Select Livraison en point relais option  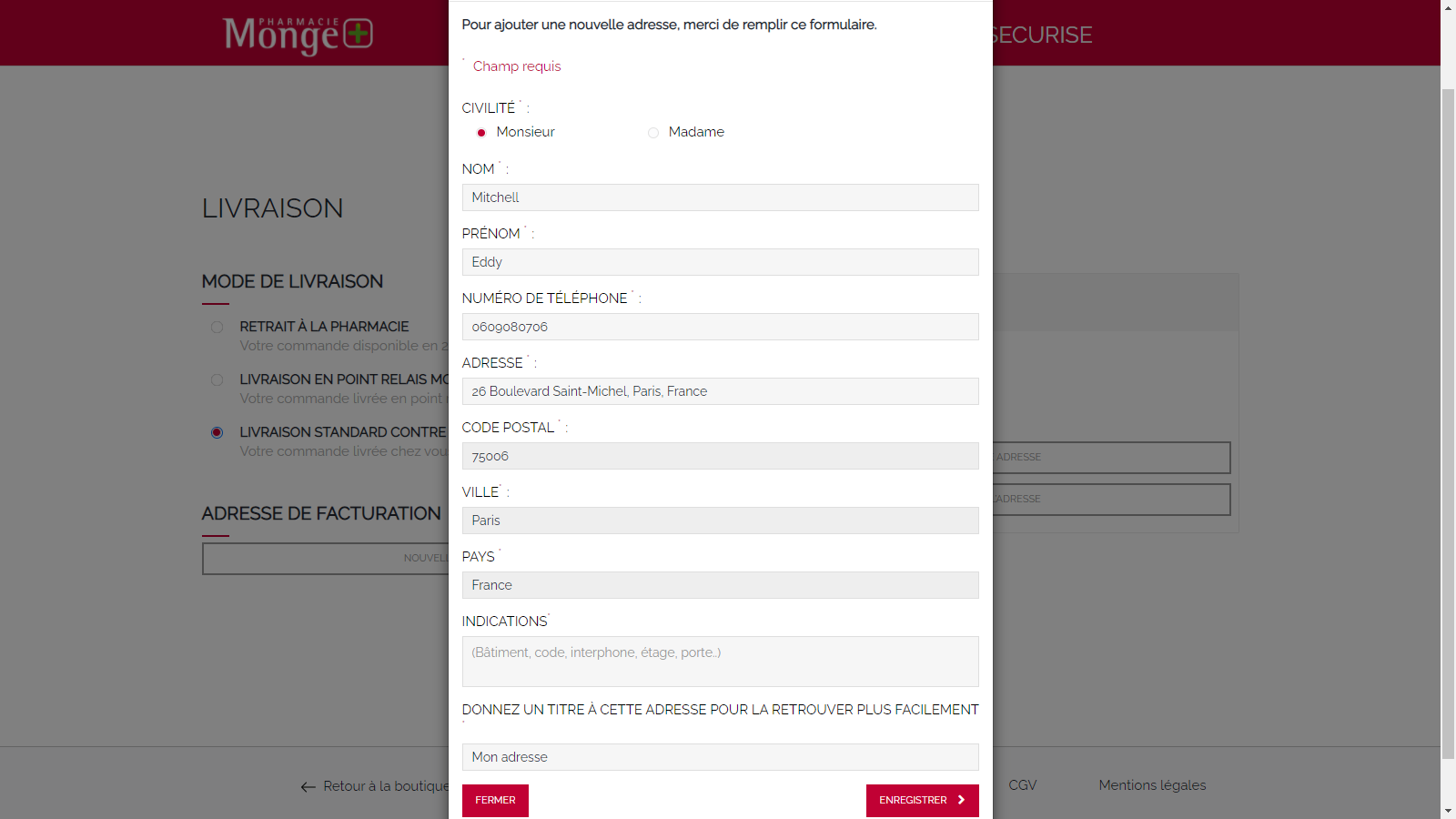(217, 380)
